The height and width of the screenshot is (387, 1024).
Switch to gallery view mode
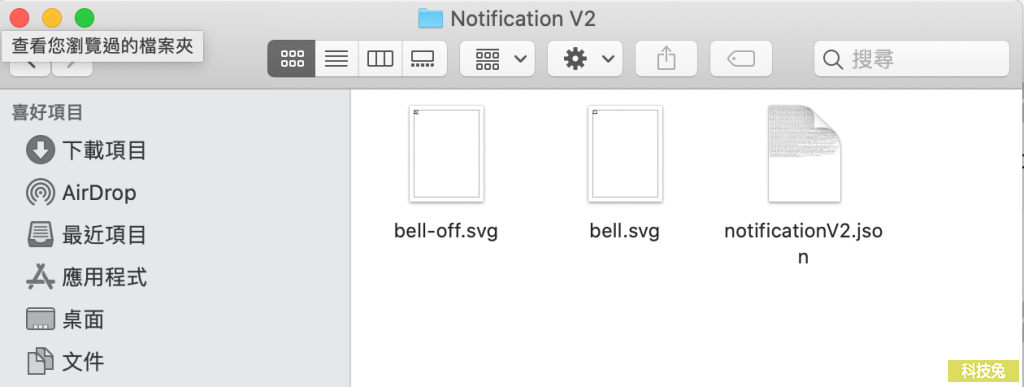[x=424, y=59]
